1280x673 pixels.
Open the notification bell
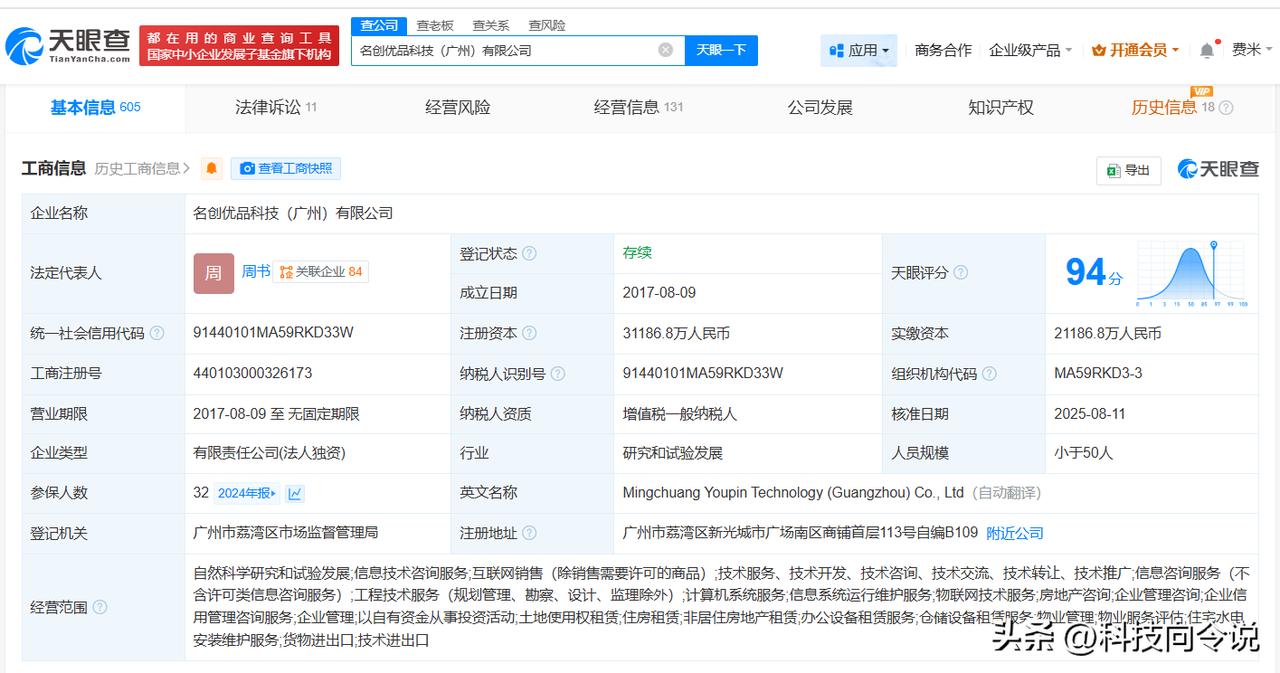point(1207,50)
